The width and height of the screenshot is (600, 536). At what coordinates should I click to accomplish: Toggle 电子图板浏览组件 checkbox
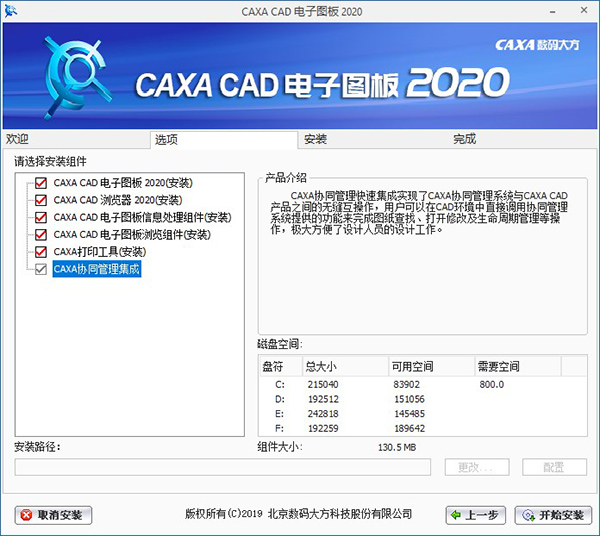pos(41,235)
